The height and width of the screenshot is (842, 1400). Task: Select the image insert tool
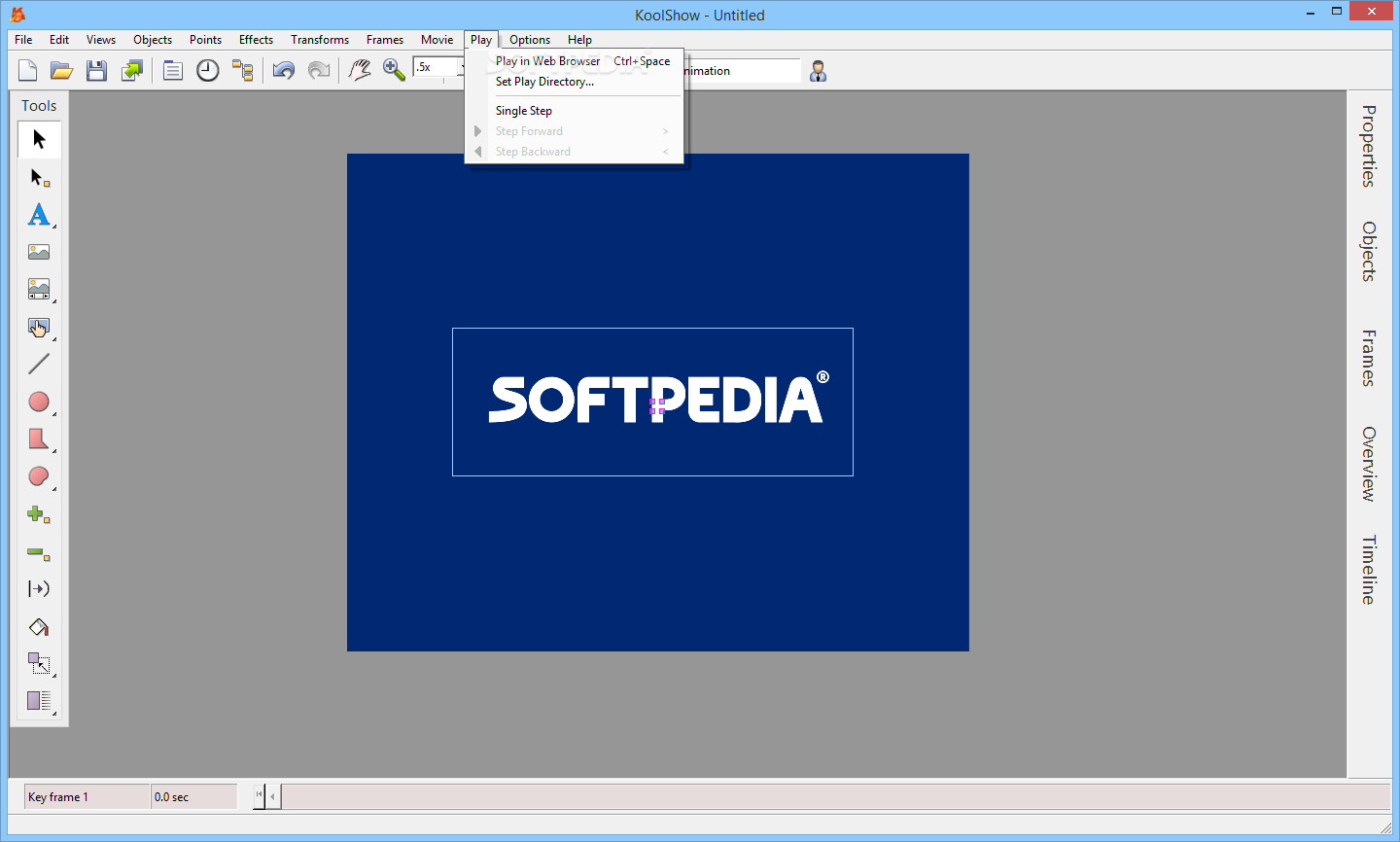(x=39, y=252)
